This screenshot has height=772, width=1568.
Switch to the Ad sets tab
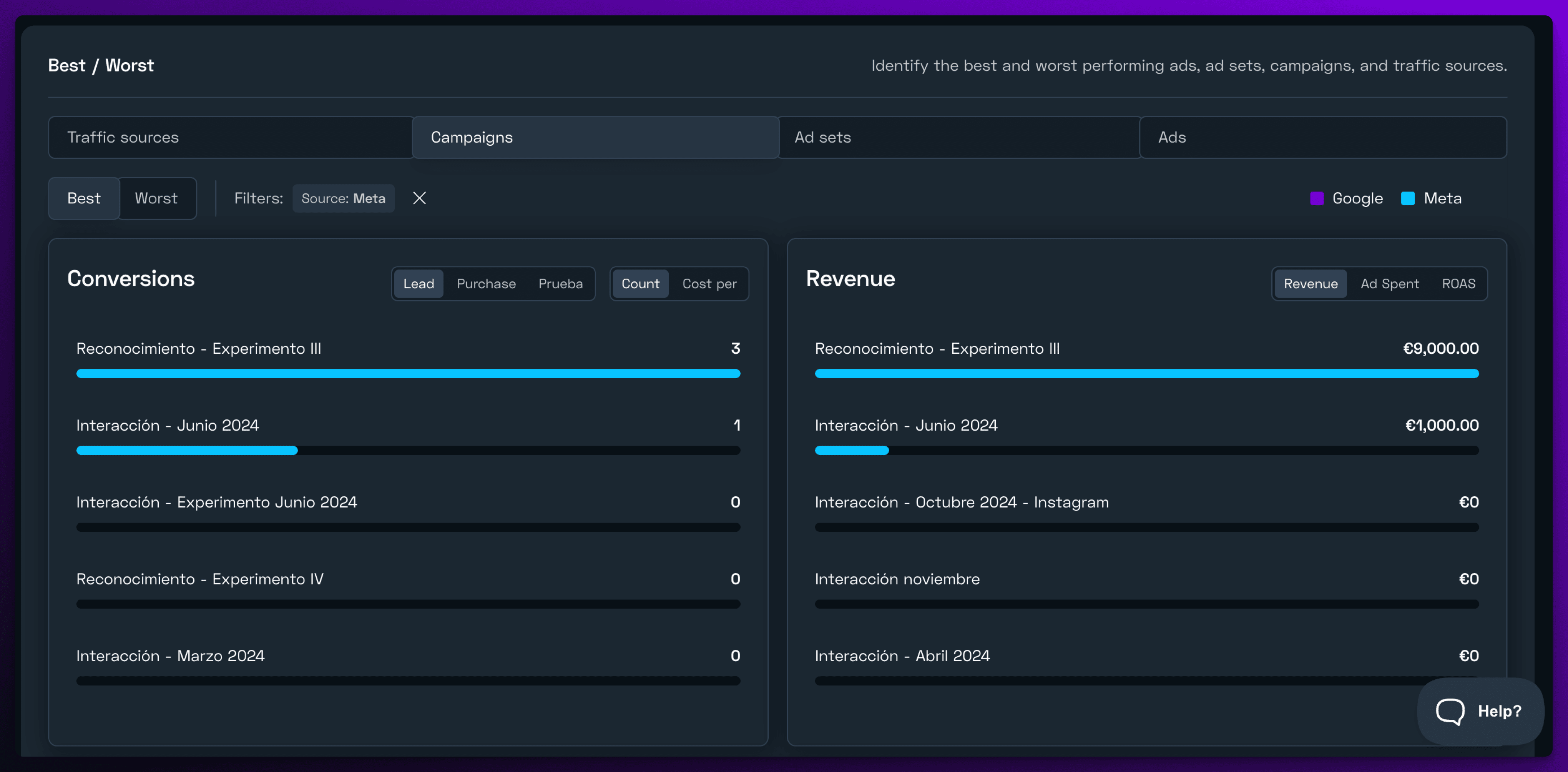point(959,138)
